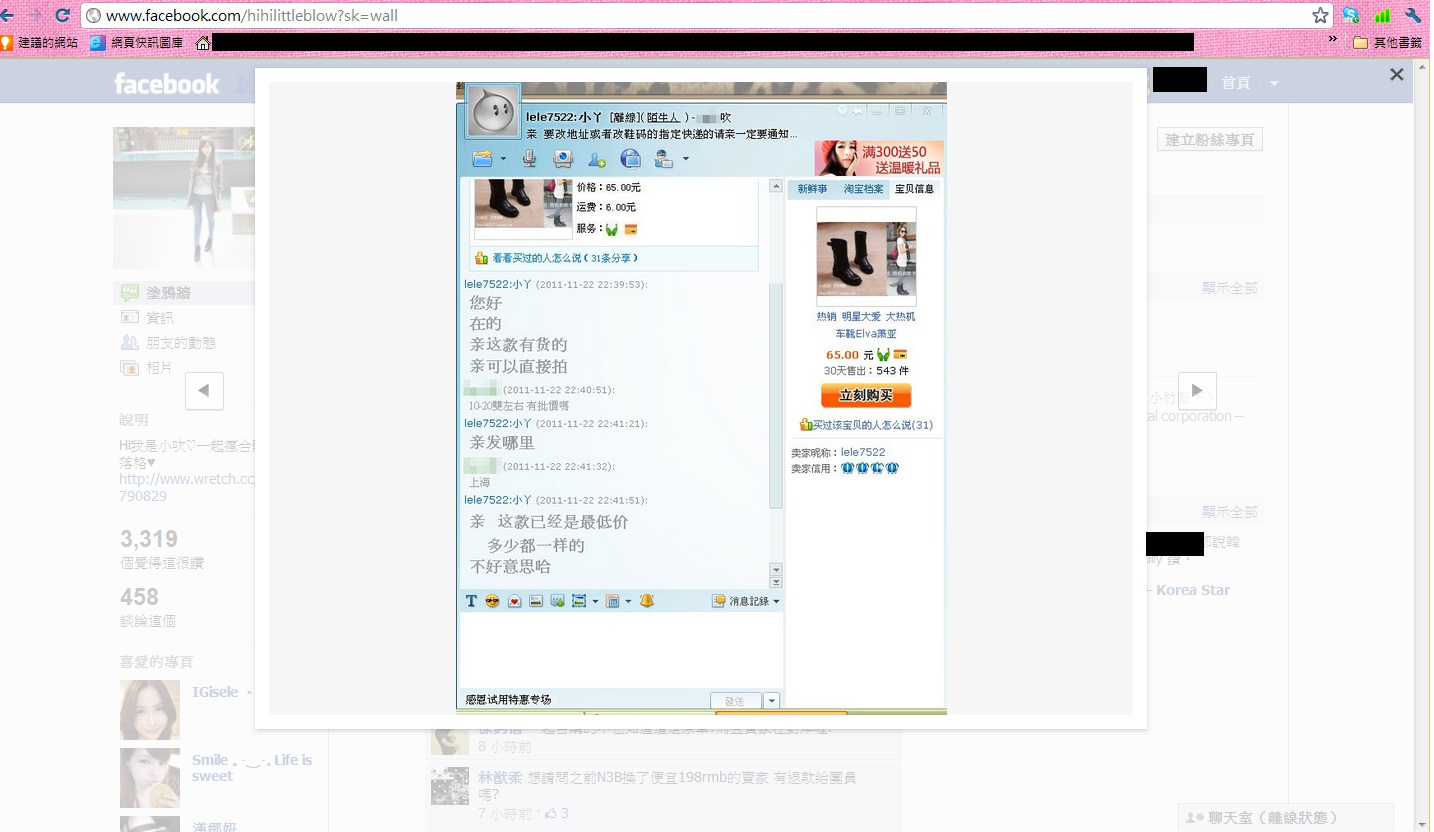Advance to the next photo in the lightbox
The image size is (1434, 832).
coord(1197,391)
